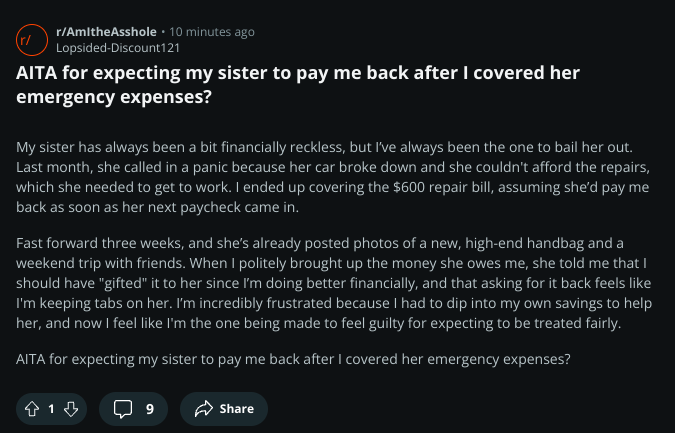The height and width of the screenshot is (433, 675).
Task: Downvote the post with the down arrow
Action: tap(71, 408)
